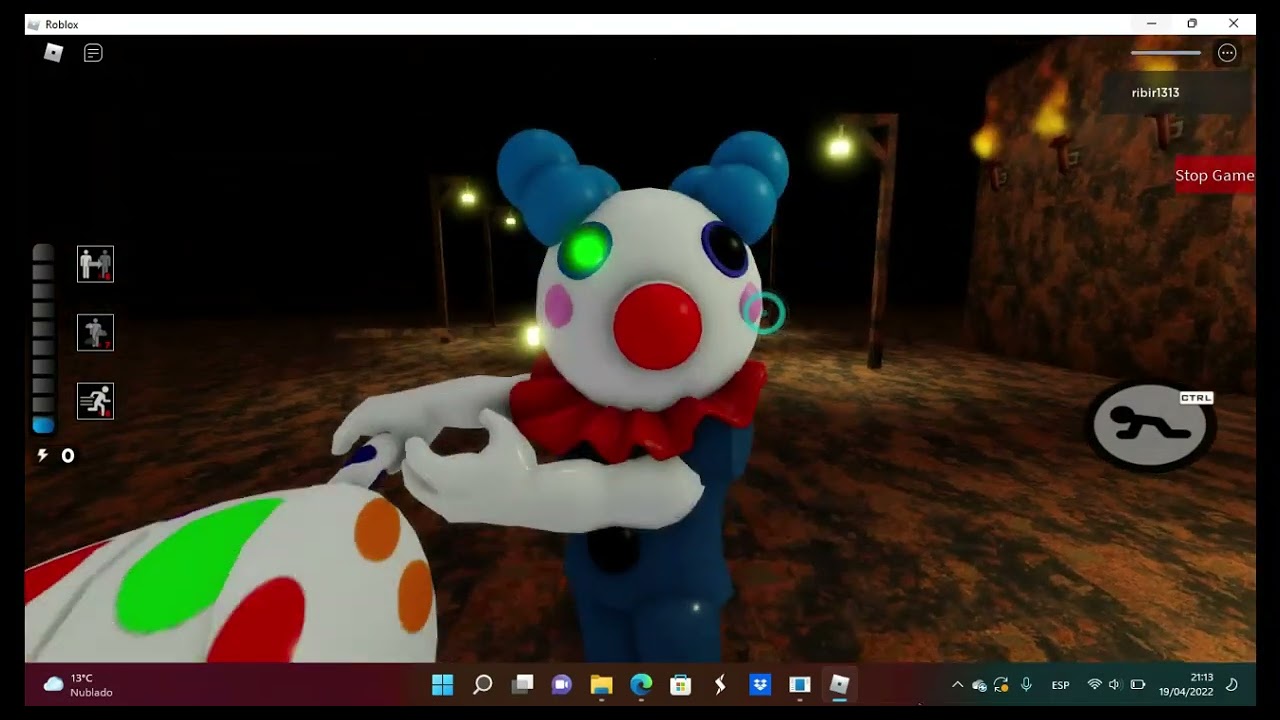Open the three-dots more options button
This screenshot has width=1280, height=720.
point(1227,53)
